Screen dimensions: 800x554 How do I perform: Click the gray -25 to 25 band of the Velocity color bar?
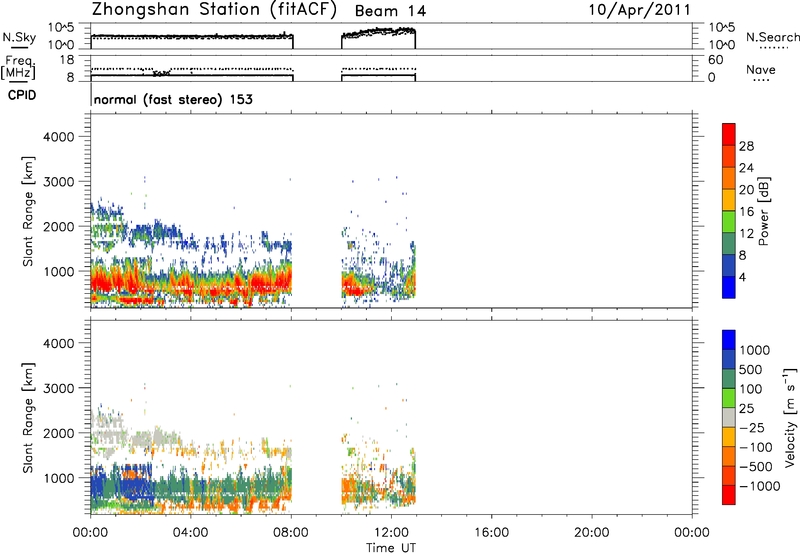[729, 418]
